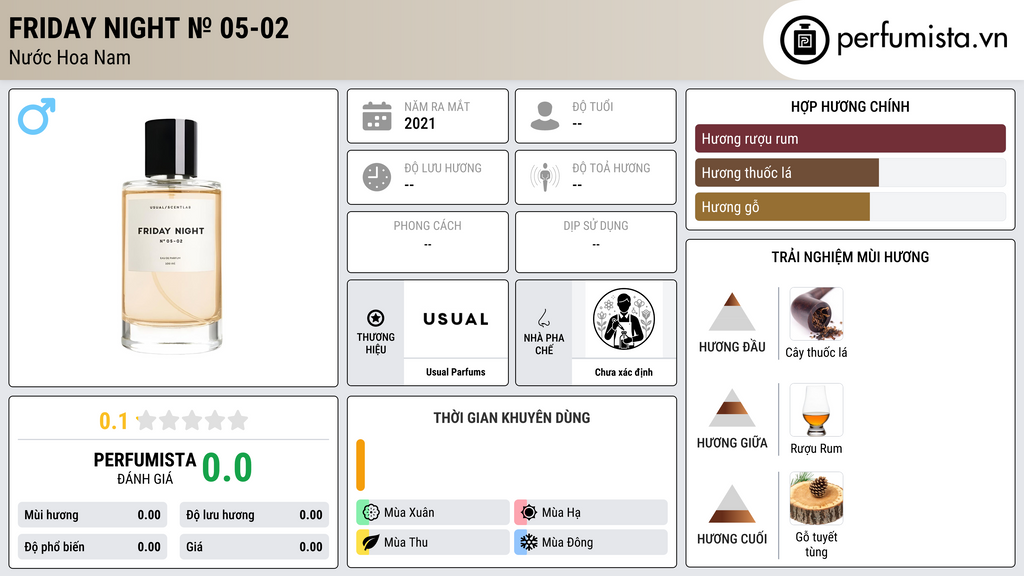Click the Mùa Hạ sun icon
The image size is (1024, 576).
point(529,512)
